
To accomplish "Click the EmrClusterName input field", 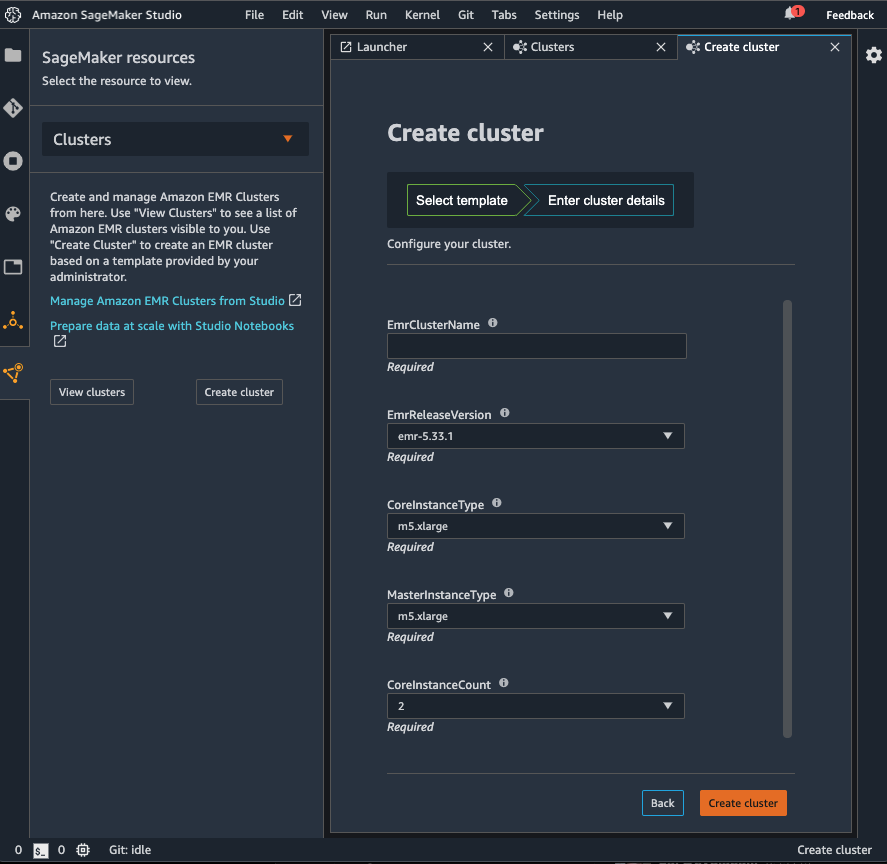I will click(x=536, y=346).
